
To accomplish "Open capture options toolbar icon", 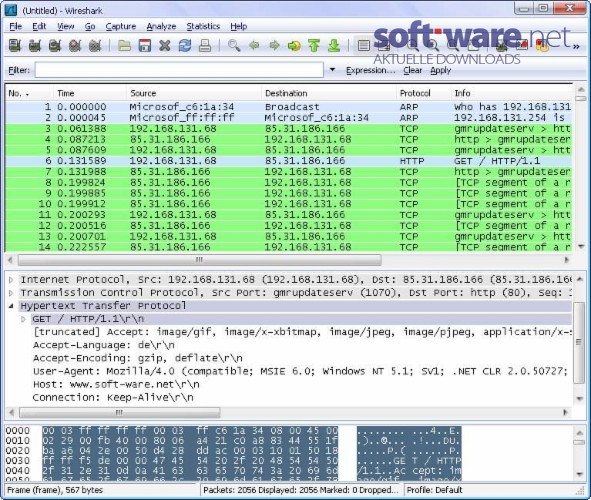I will click(x=35, y=46).
